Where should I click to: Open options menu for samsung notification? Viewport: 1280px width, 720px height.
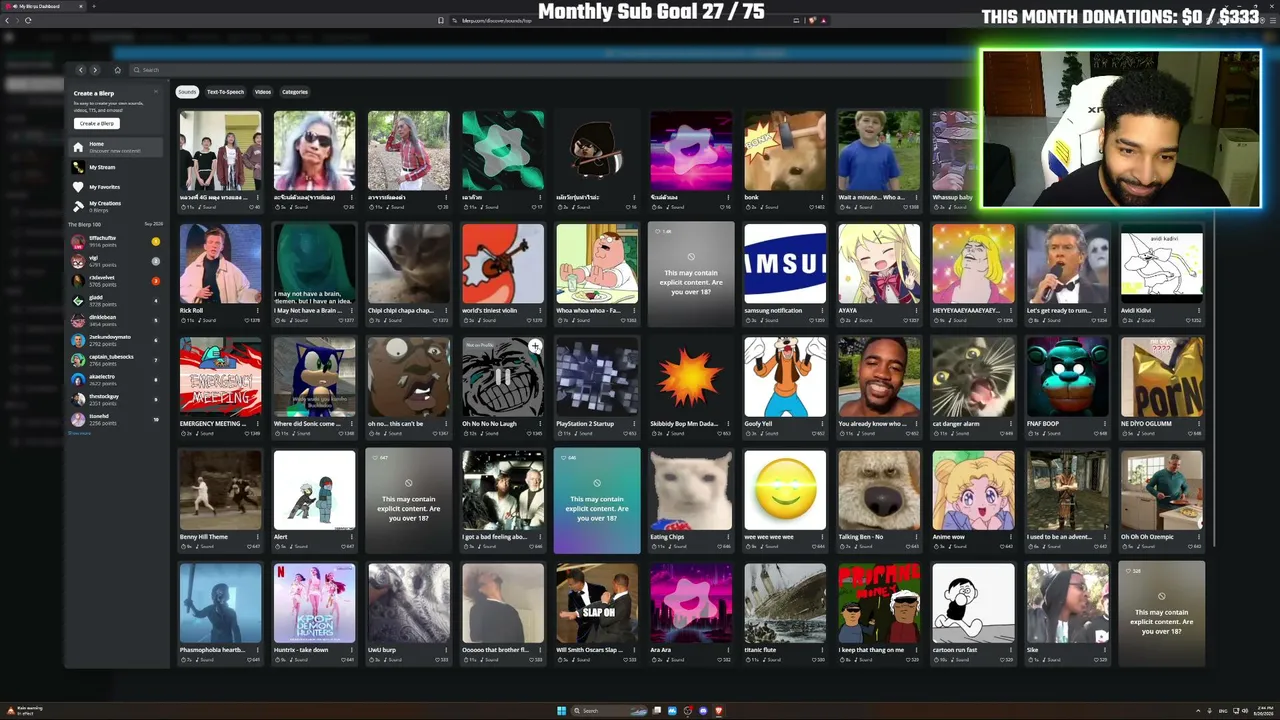[x=822, y=311]
